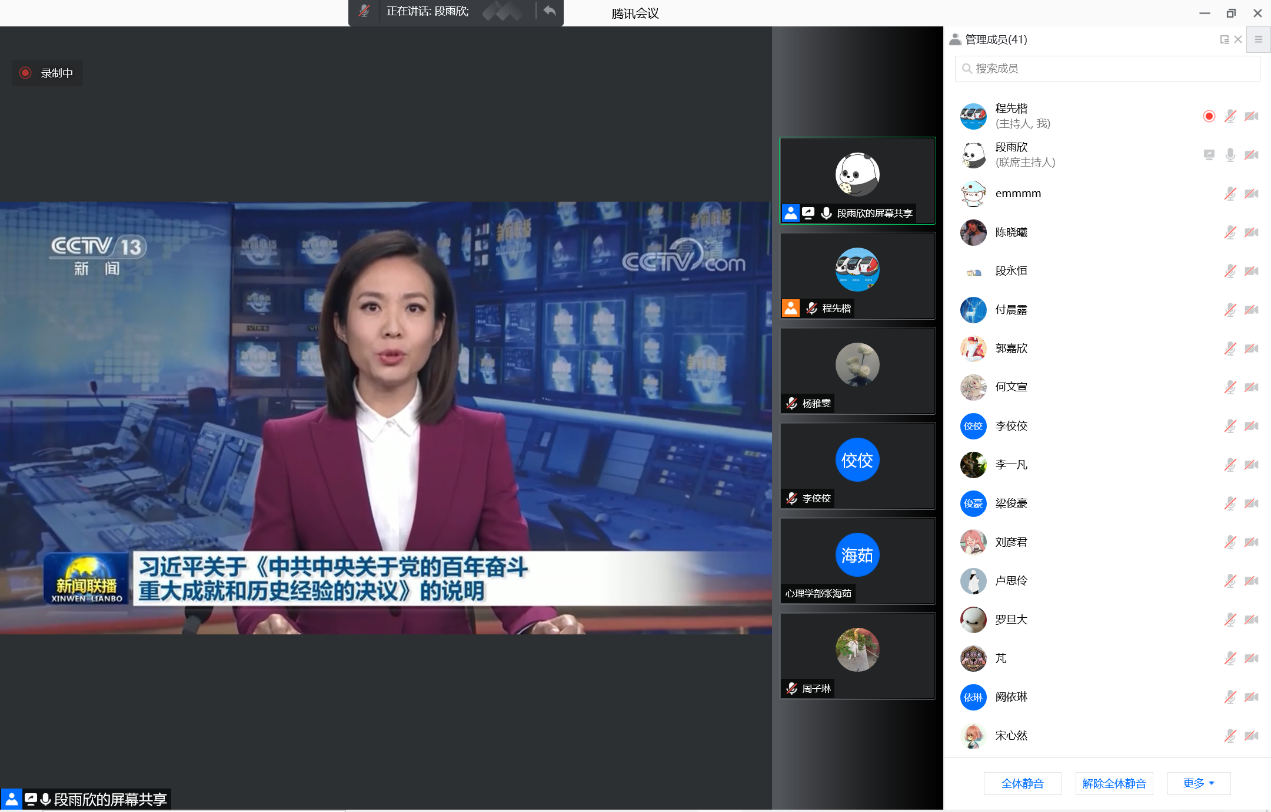Image resolution: width=1271 pixels, height=812 pixels.
Task: Toggle camera for member 付晨露
Action: click(x=1251, y=310)
